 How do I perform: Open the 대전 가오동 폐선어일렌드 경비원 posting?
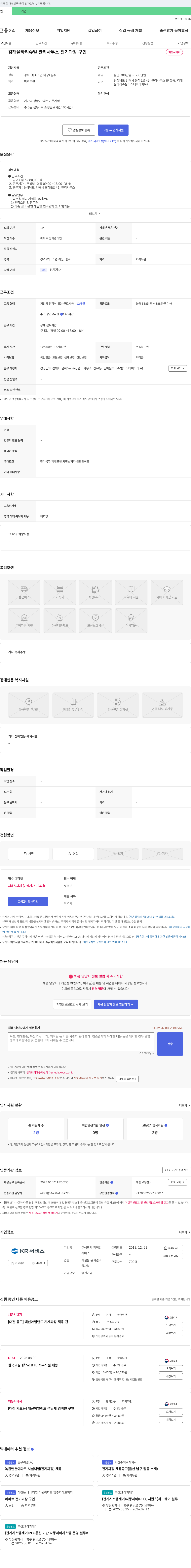coord(41,1409)
